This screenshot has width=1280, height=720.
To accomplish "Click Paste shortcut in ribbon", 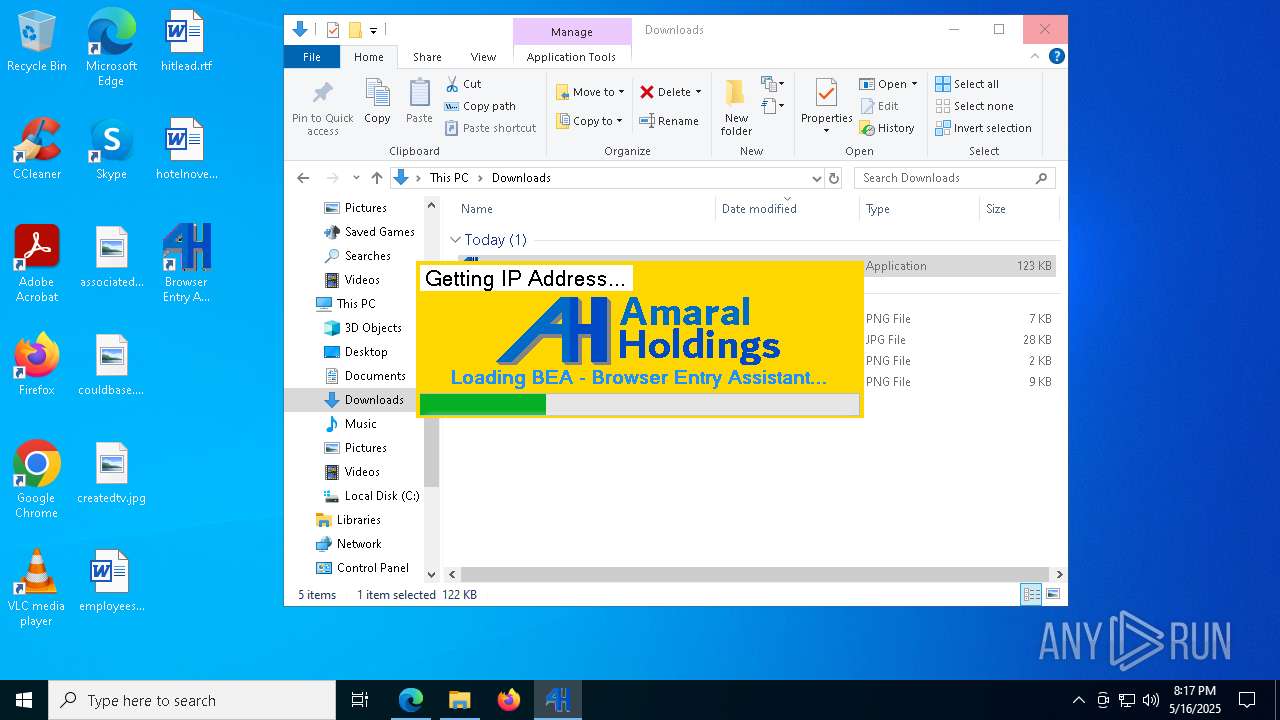I will click(491, 128).
